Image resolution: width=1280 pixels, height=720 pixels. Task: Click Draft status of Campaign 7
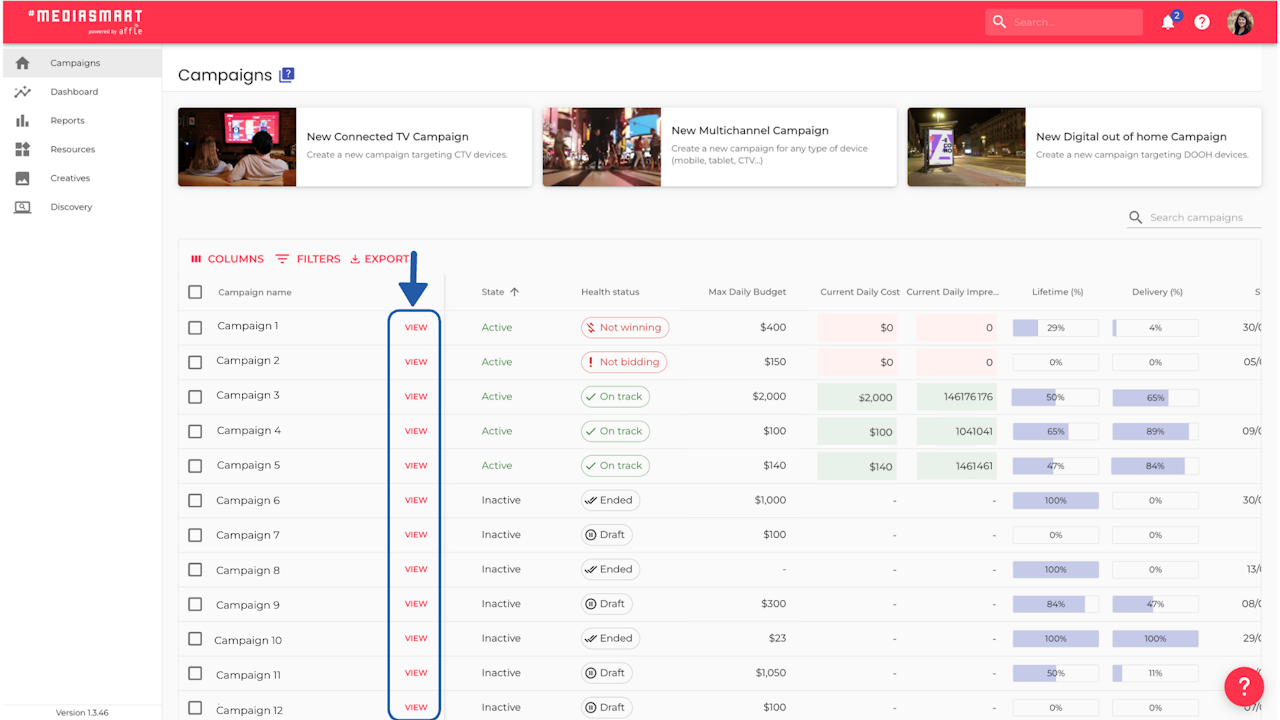tap(607, 535)
